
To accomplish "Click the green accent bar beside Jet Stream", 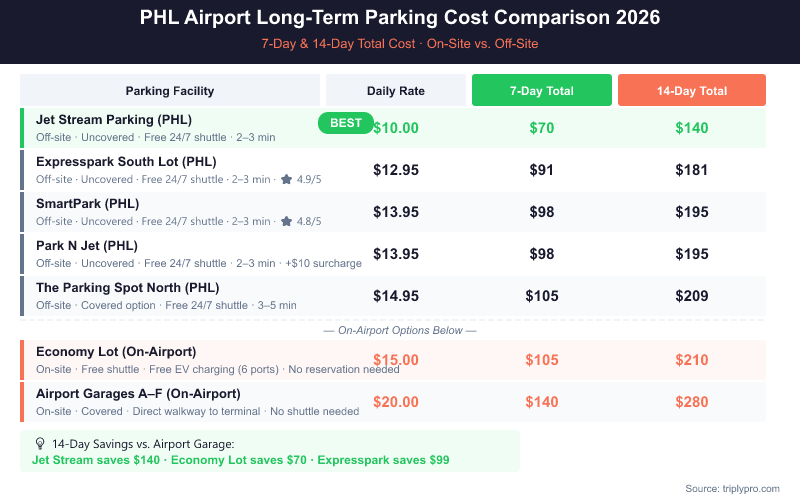I will [22, 128].
